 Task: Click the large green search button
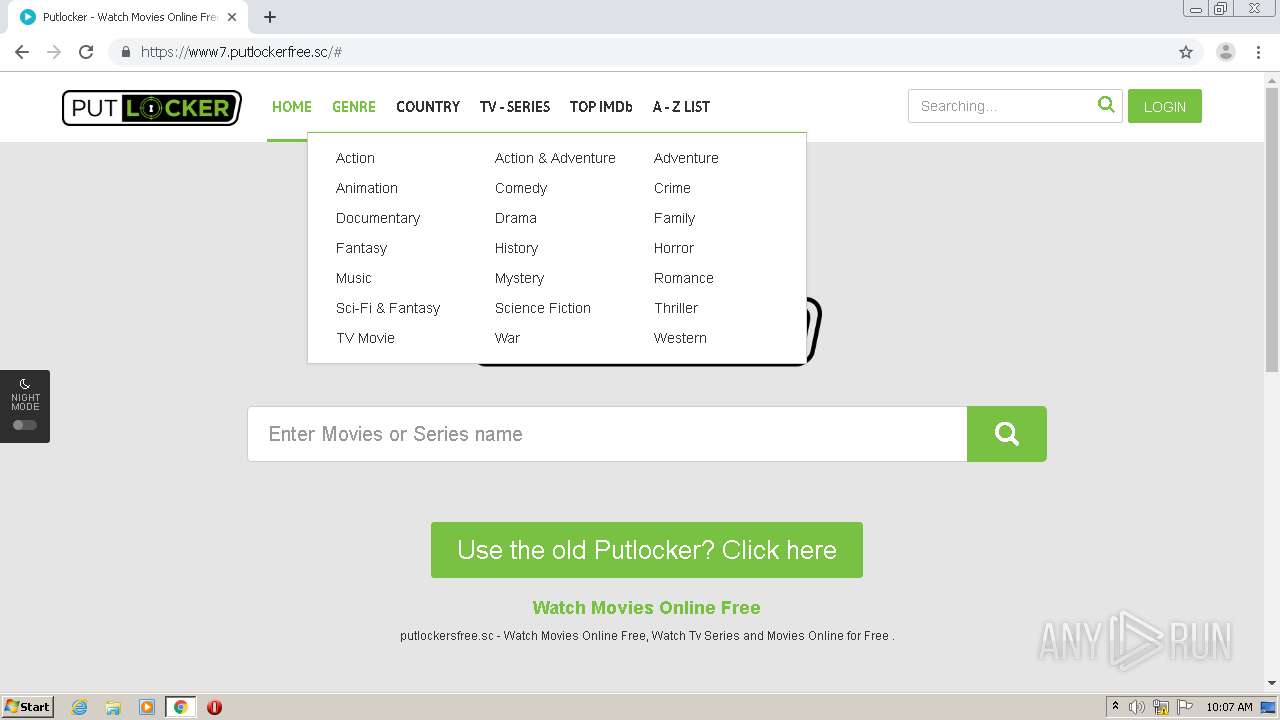[x=1007, y=434]
